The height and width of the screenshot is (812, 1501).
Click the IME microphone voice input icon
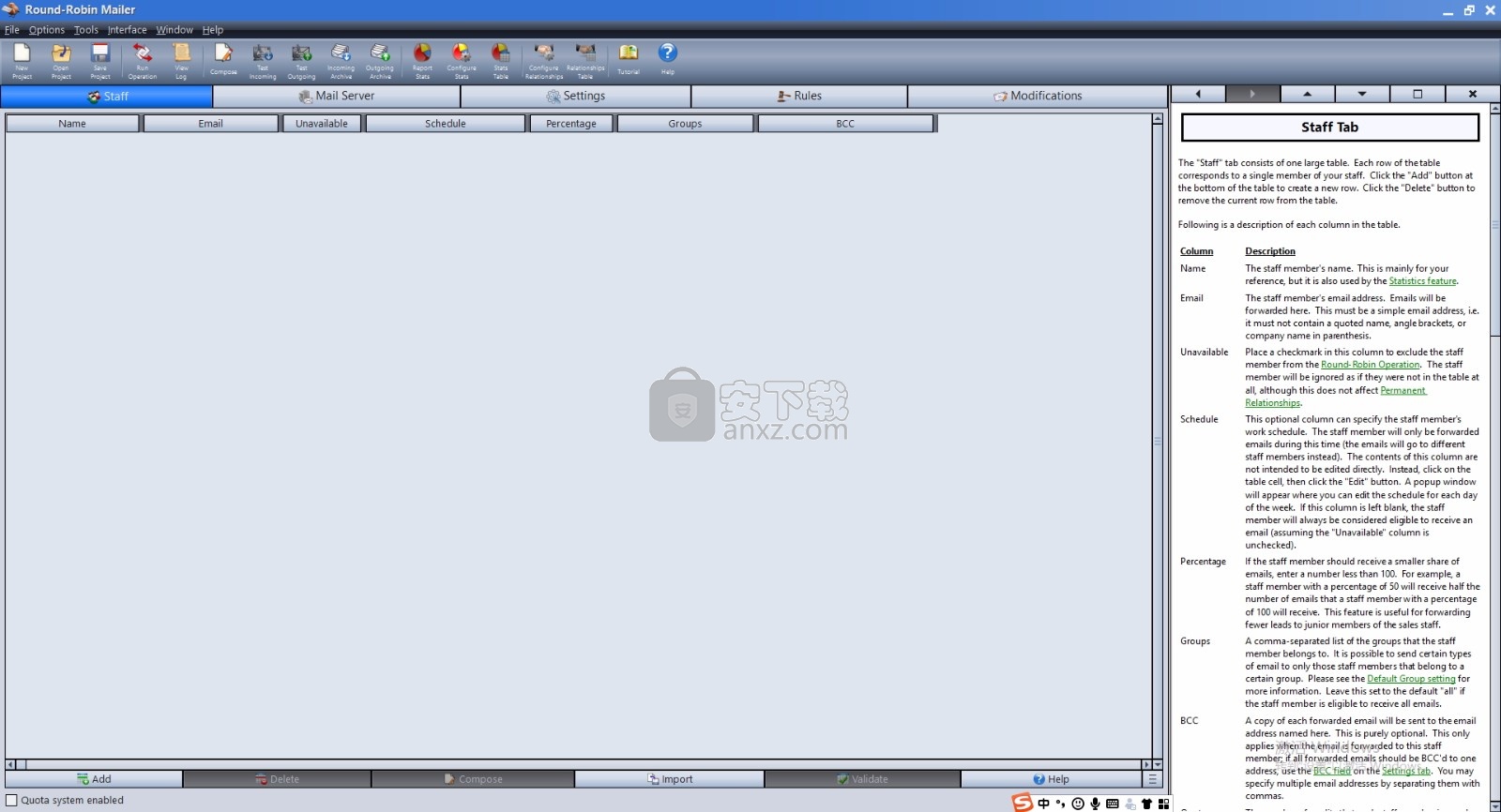[1095, 804]
